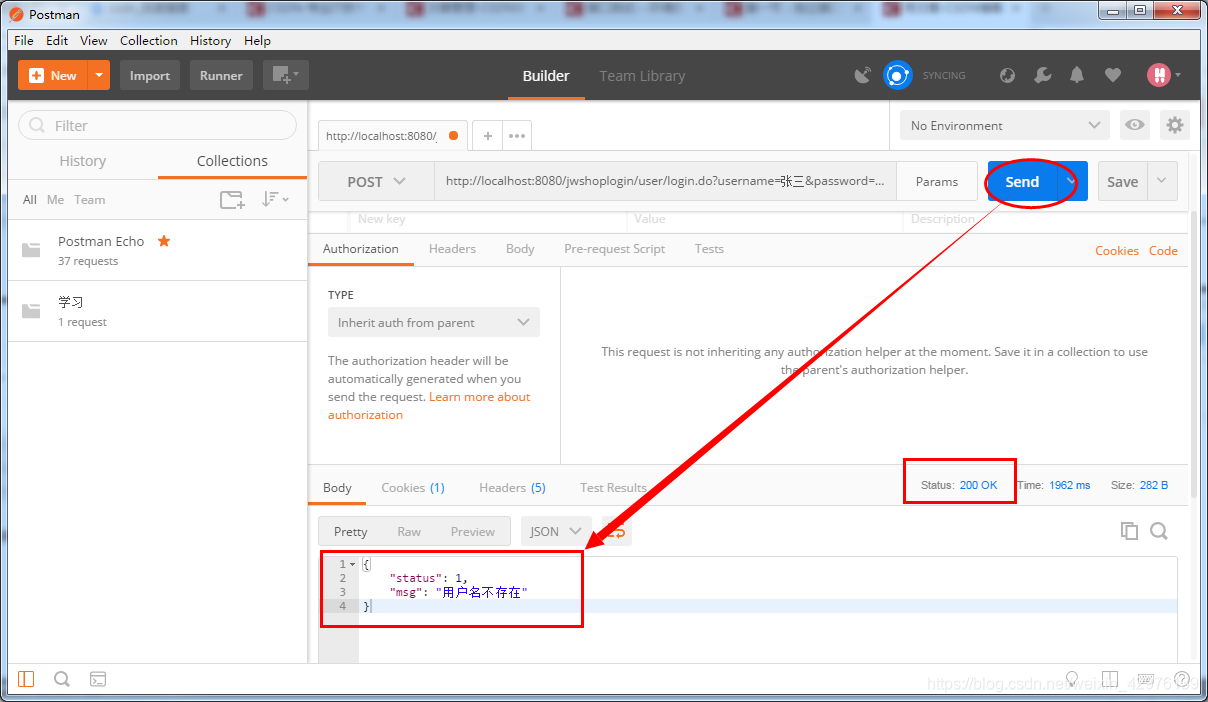The height and width of the screenshot is (702, 1208).
Task: Open settings via the wrench icon
Action: (1042, 75)
